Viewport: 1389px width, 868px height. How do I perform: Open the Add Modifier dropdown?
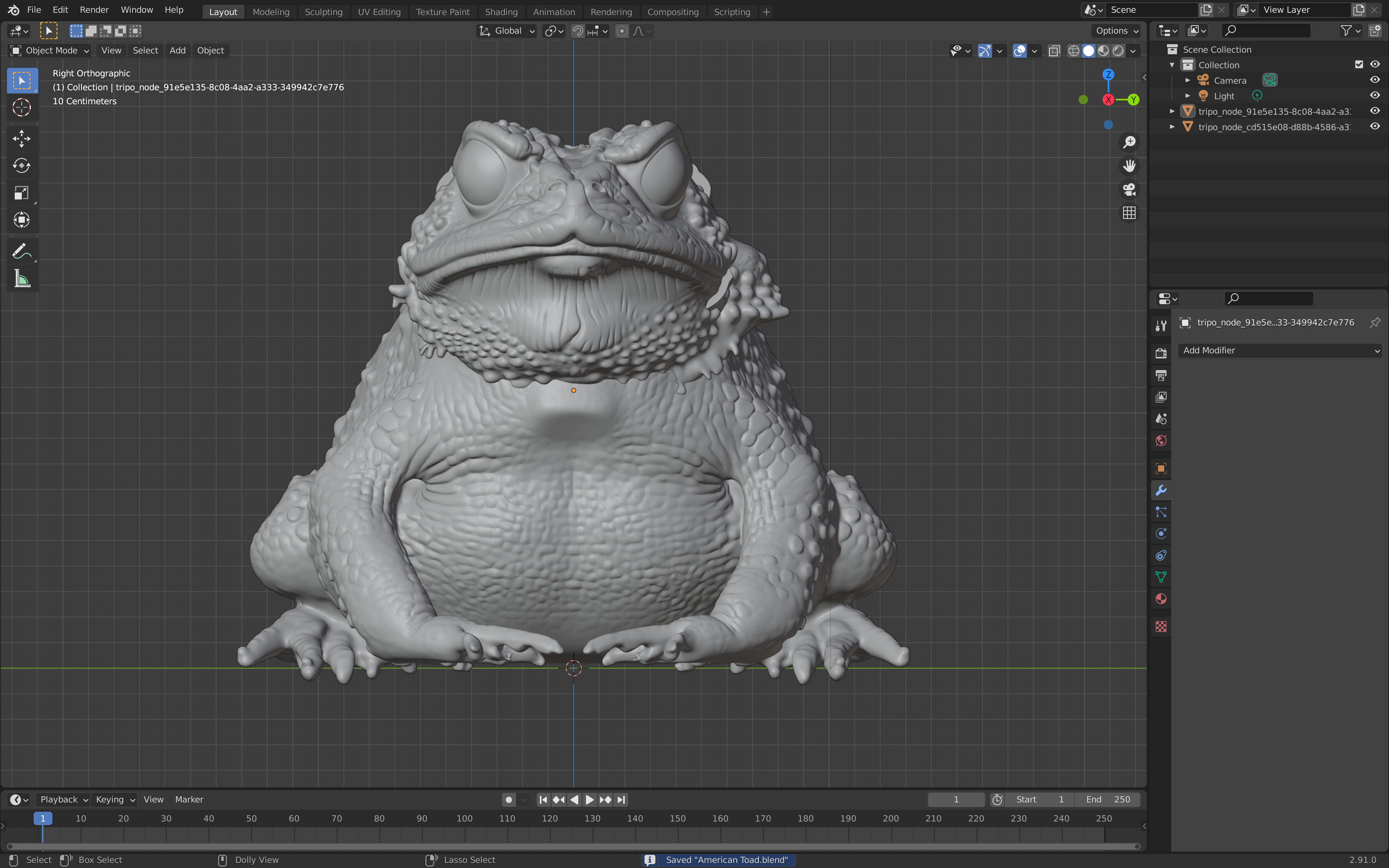(1279, 350)
